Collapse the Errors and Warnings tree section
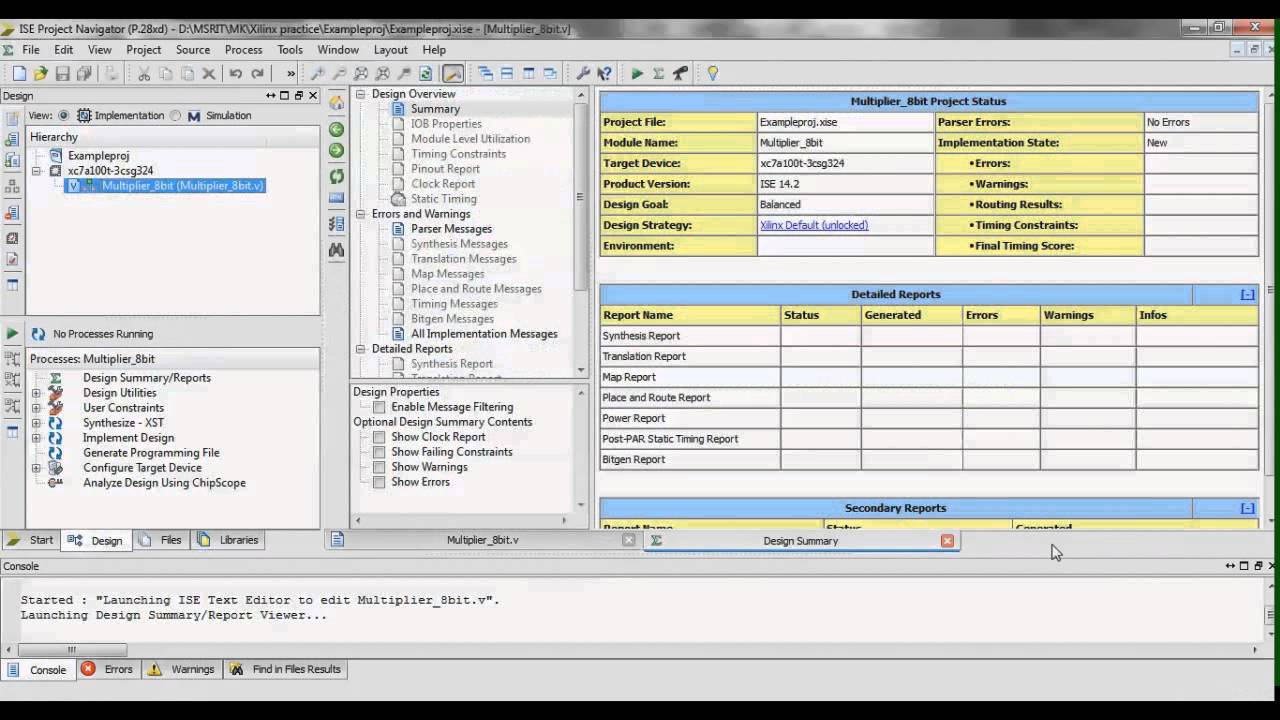 [x=361, y=214]
